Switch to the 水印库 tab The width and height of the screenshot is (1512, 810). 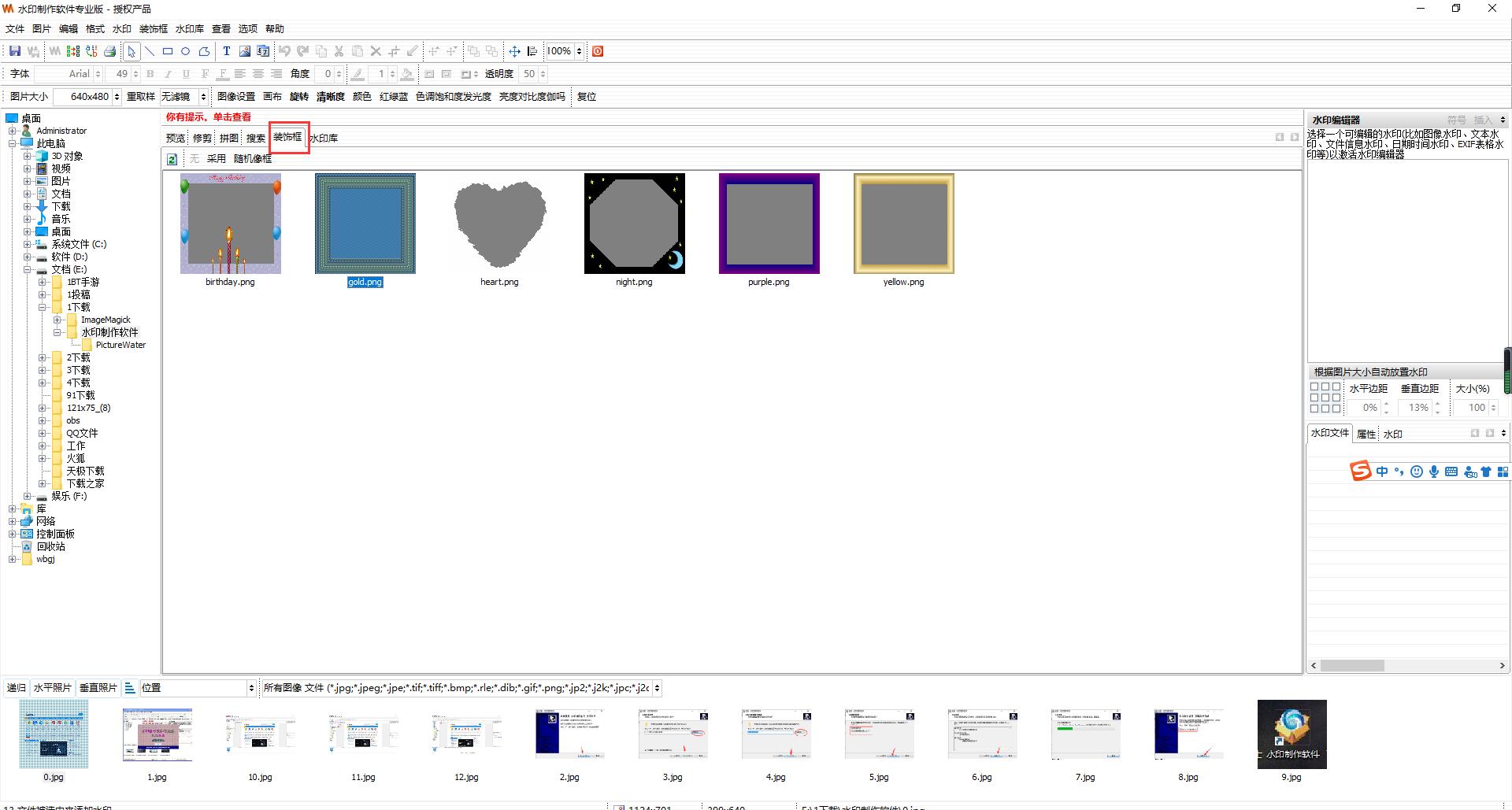324,138
